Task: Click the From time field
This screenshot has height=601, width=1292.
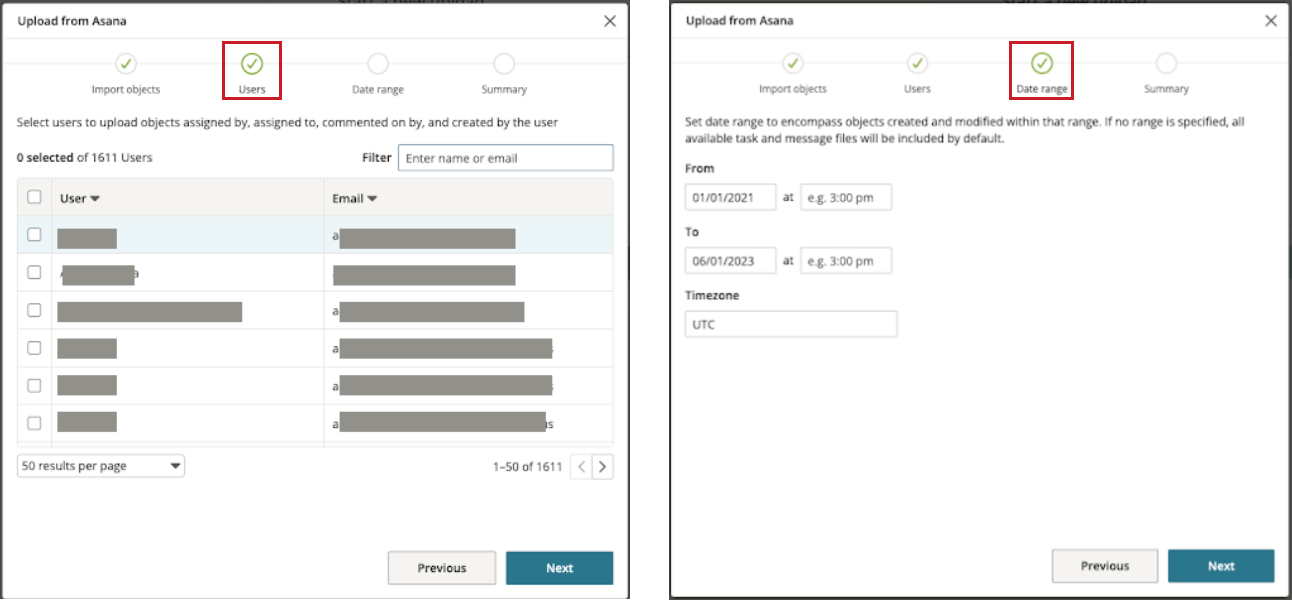Action: pyautogui.click(x=846, y=197)
